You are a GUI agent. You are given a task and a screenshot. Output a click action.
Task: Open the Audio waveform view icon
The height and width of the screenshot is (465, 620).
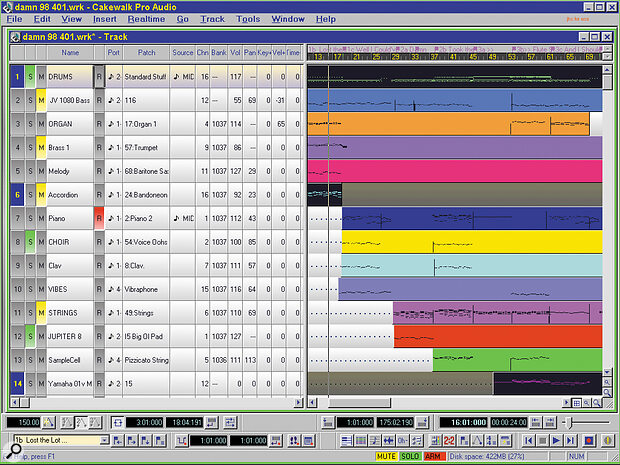pos(388,440)
